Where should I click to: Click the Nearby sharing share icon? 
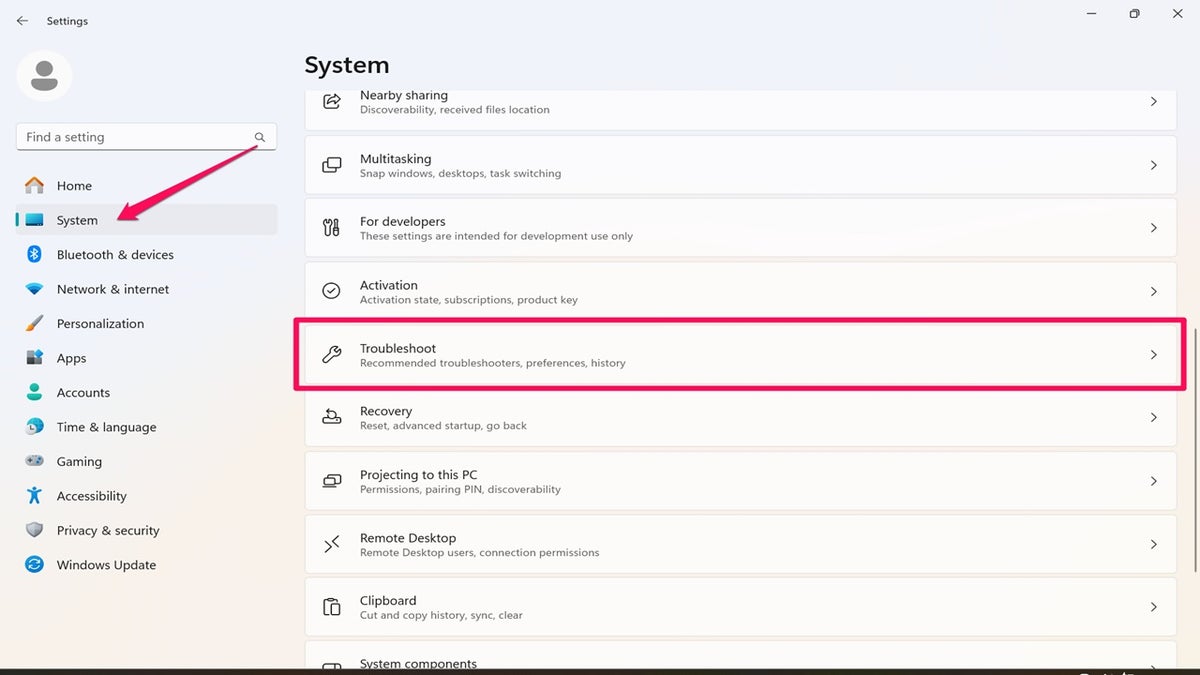click(x=332, y=102)
